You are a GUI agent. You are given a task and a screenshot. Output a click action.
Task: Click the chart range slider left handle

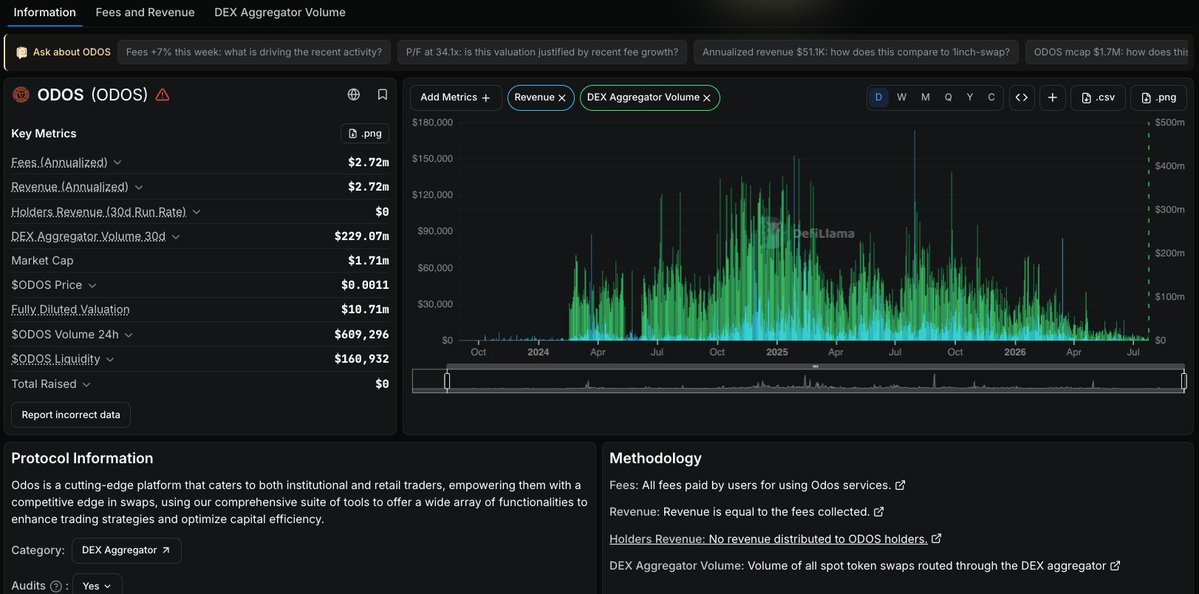[x=447, y=381]
